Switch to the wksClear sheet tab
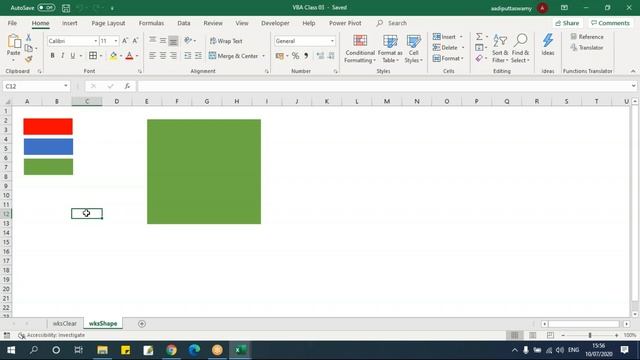640x360 pixels. pos(64,323)
